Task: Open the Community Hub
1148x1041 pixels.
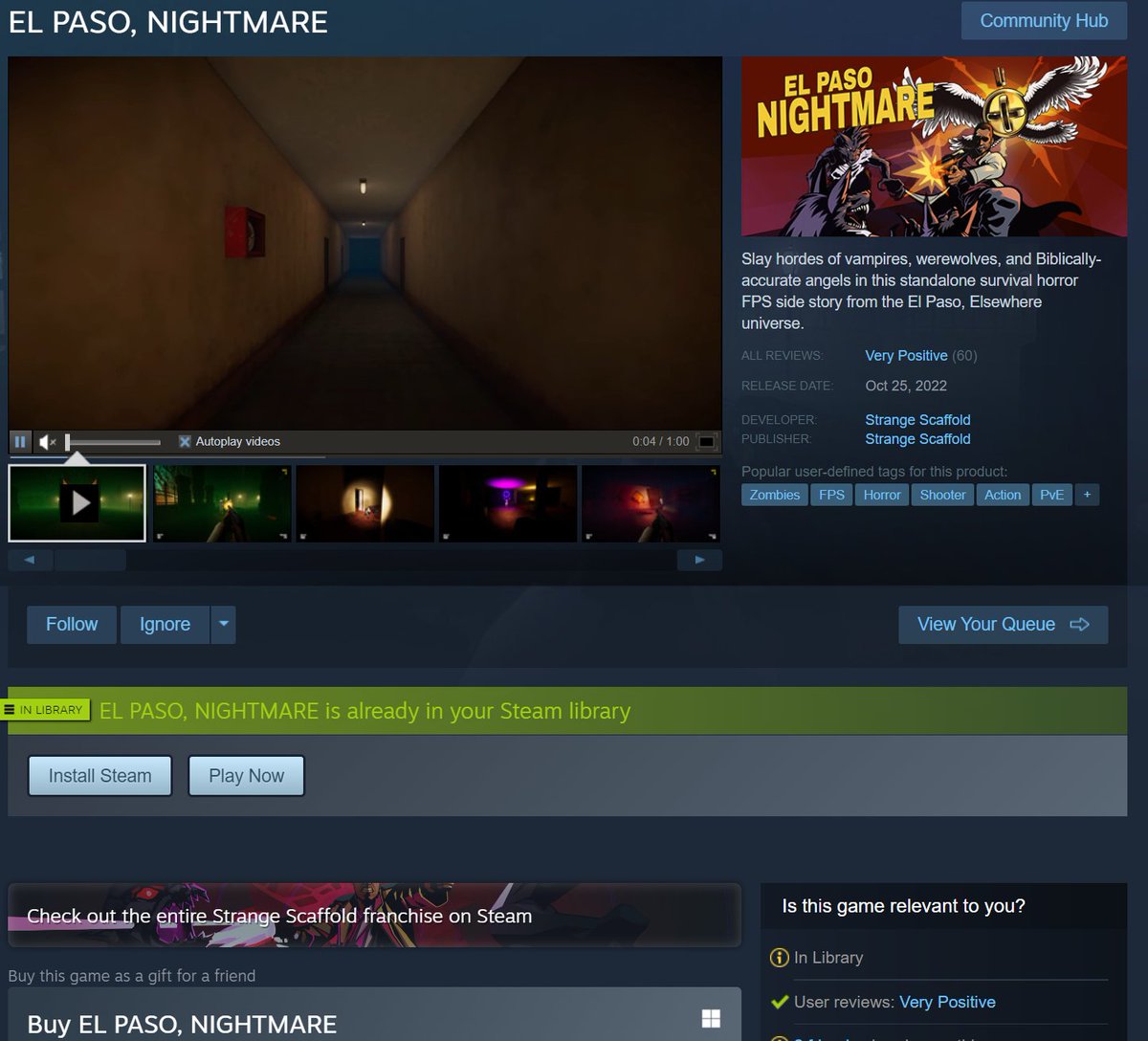Action: coord(1044,20)
